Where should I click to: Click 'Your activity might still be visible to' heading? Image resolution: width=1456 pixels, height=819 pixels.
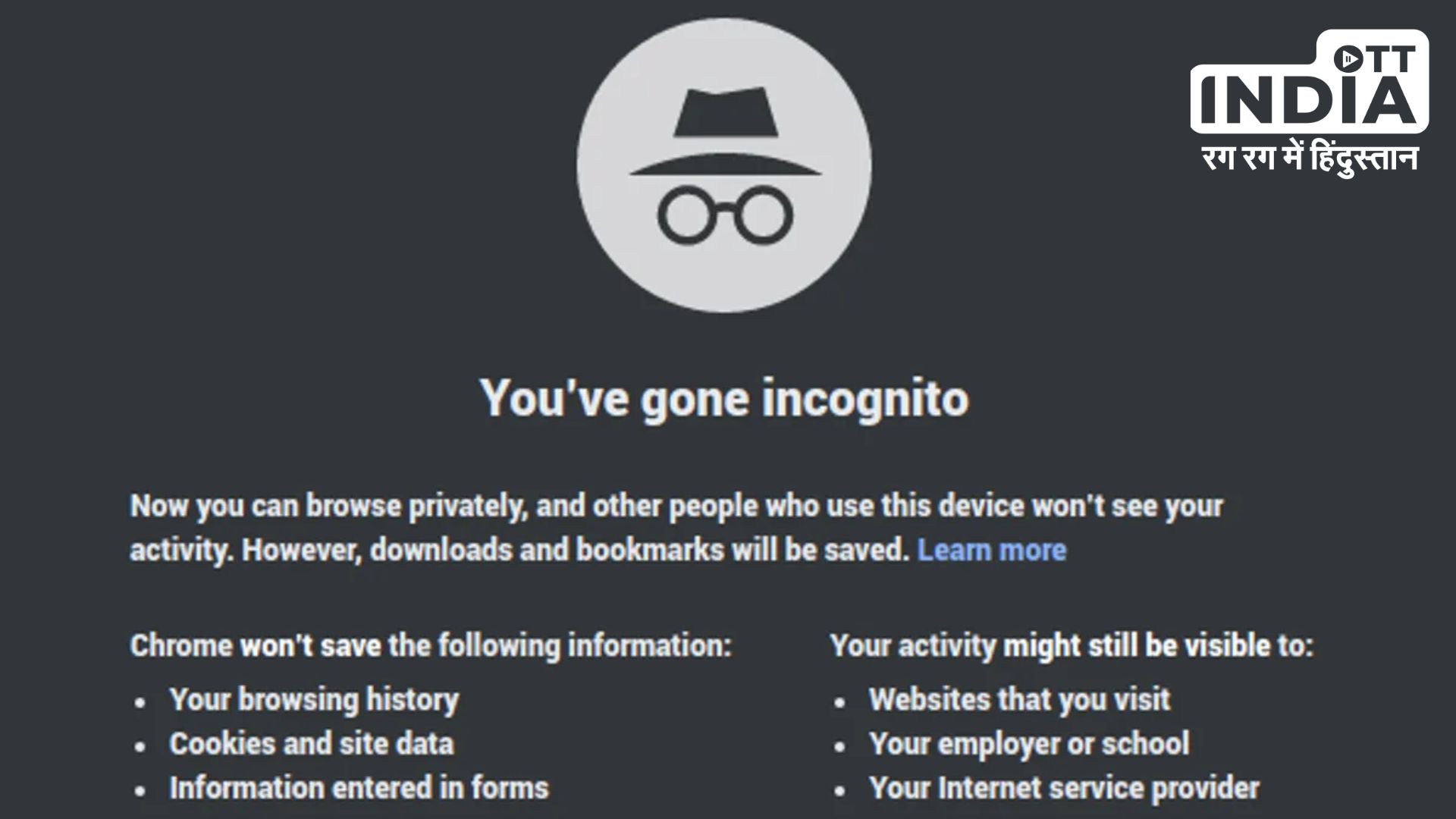pyautogui.click(x=1072, y=646)
